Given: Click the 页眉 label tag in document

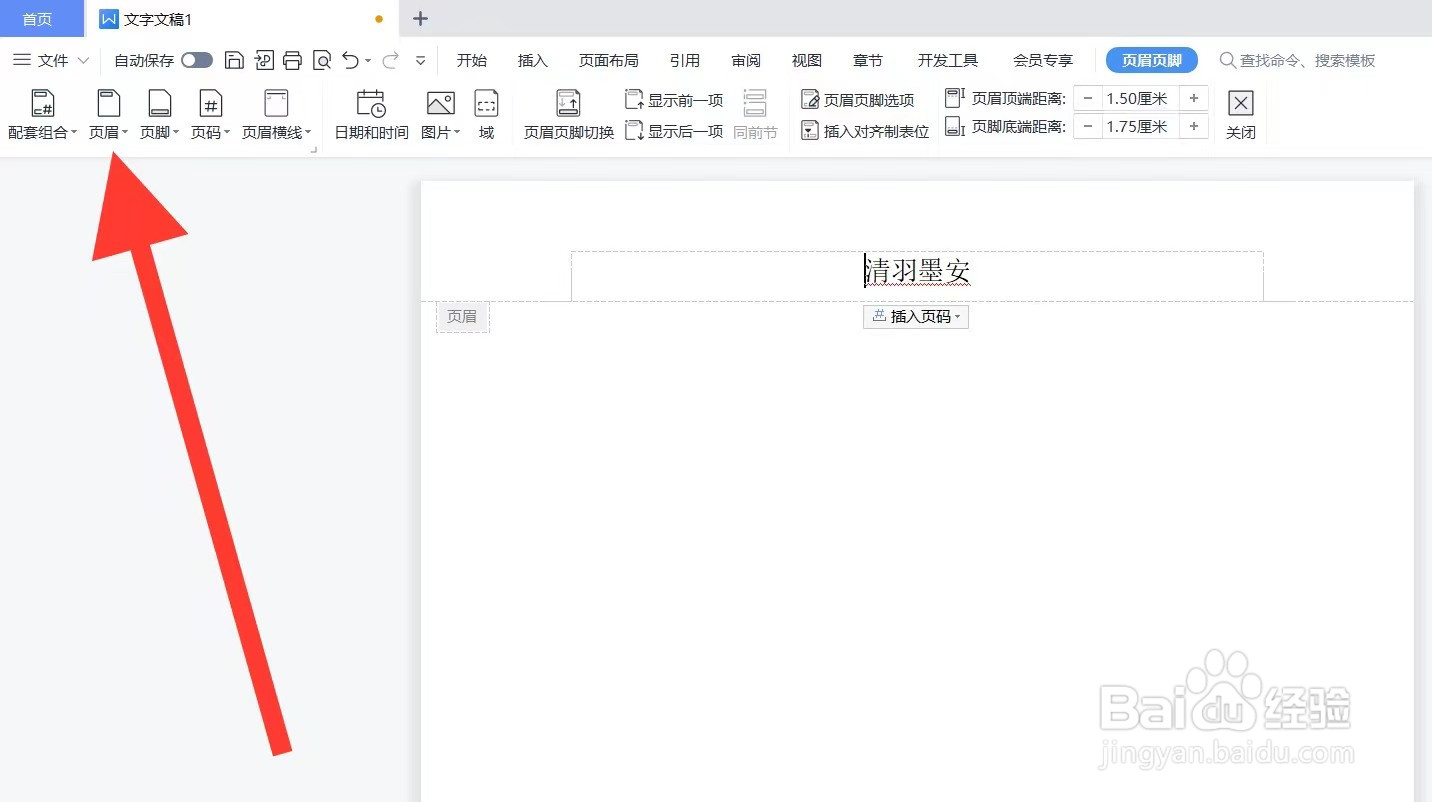Looking at the screenshot, I should [462, 316].
